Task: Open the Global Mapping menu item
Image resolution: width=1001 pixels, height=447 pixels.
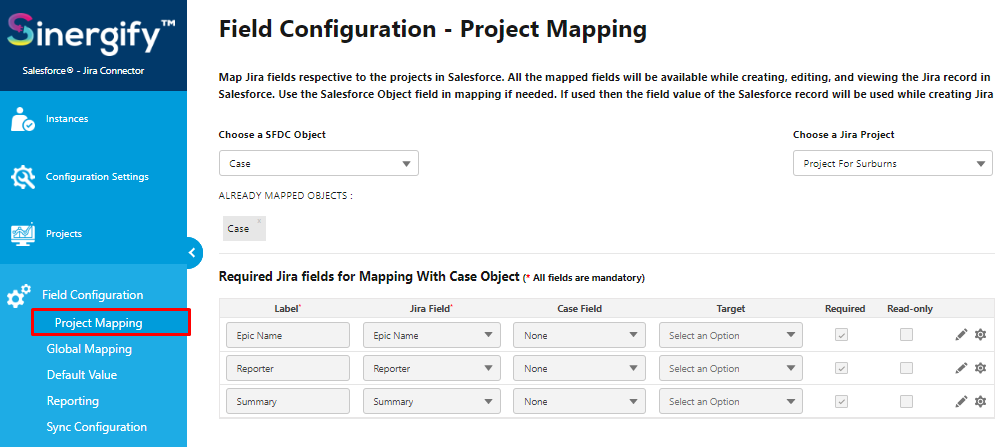Action: 89,349
